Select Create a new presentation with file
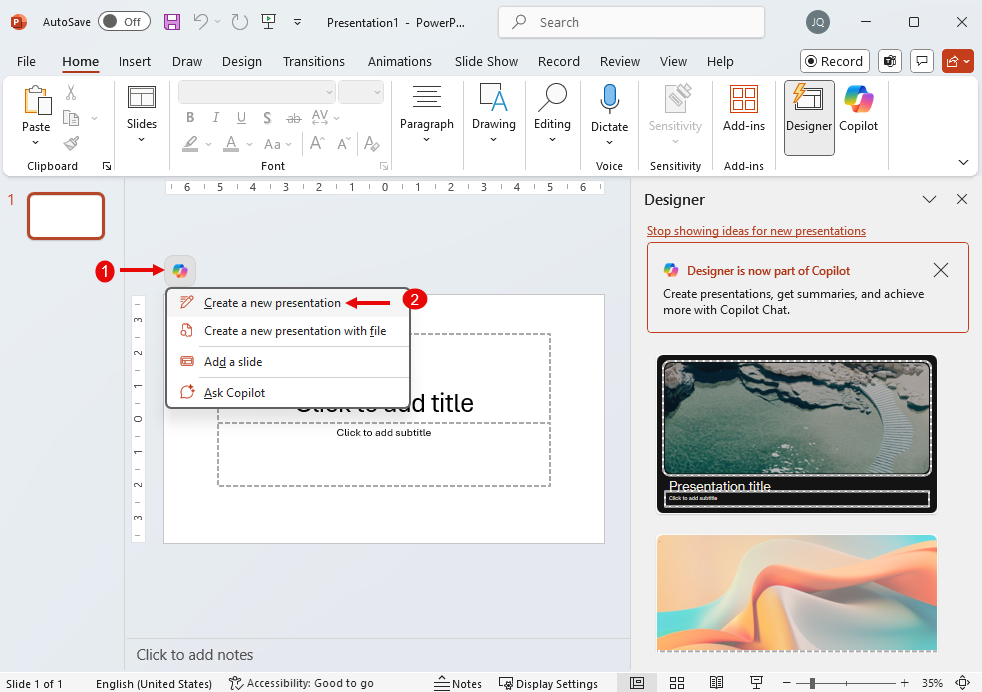The height and width of the screenshot is (692, 982). [x=288, y=331]
